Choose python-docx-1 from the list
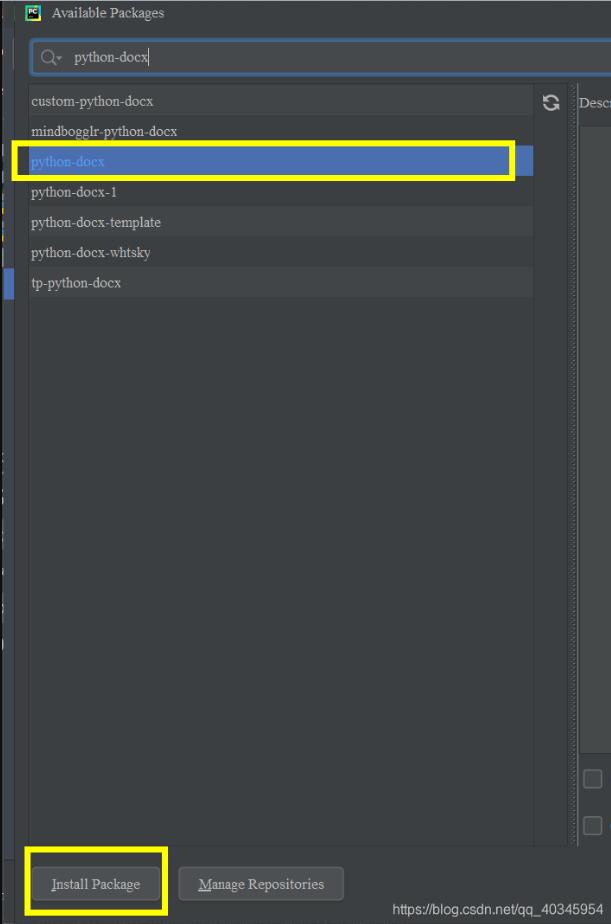The image size is (611, 924). pyautogui.click(x=281, y=192)
